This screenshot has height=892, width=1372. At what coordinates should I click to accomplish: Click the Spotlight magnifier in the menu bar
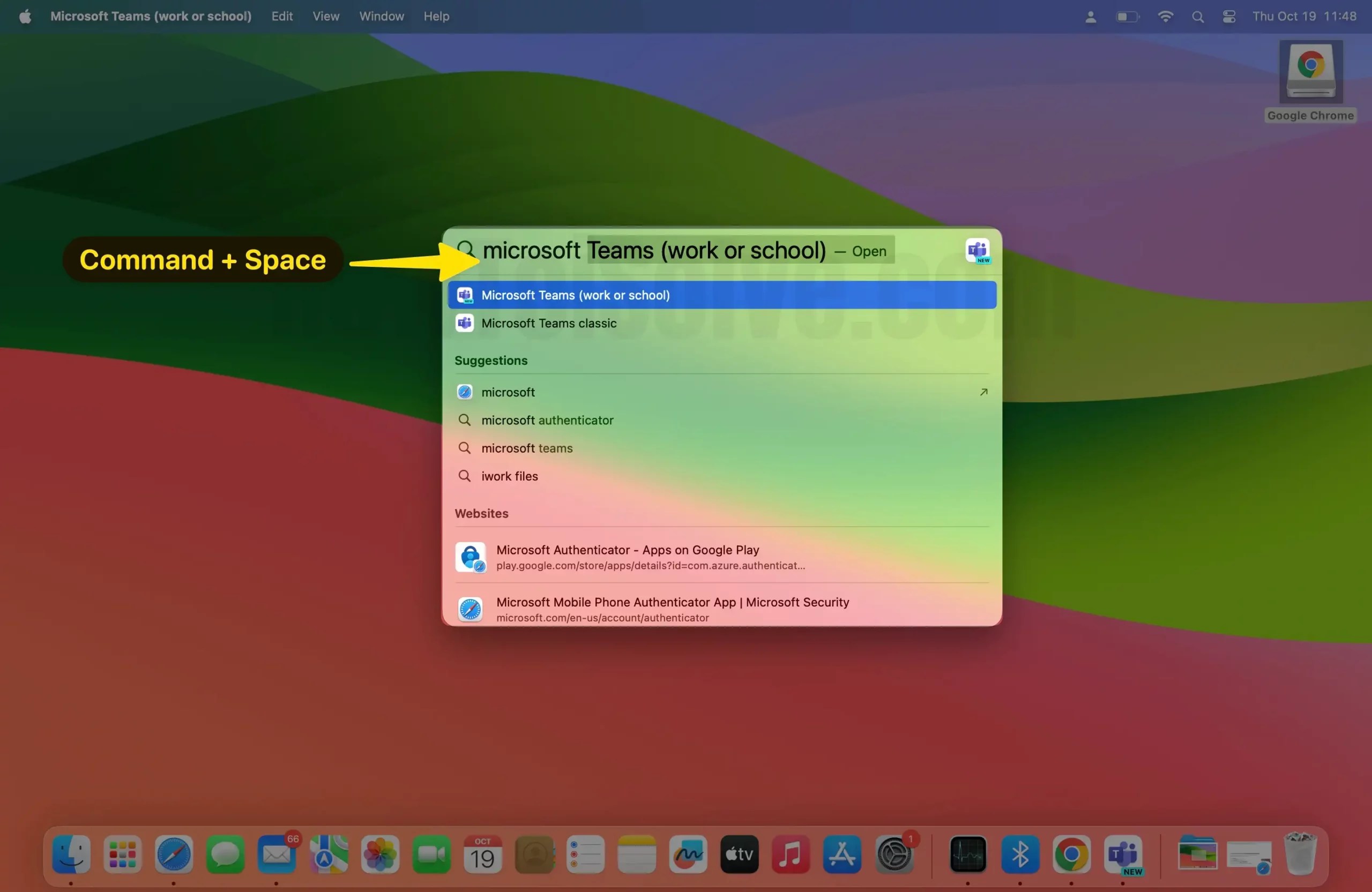pyautogui.click(x=1198, y=16)
